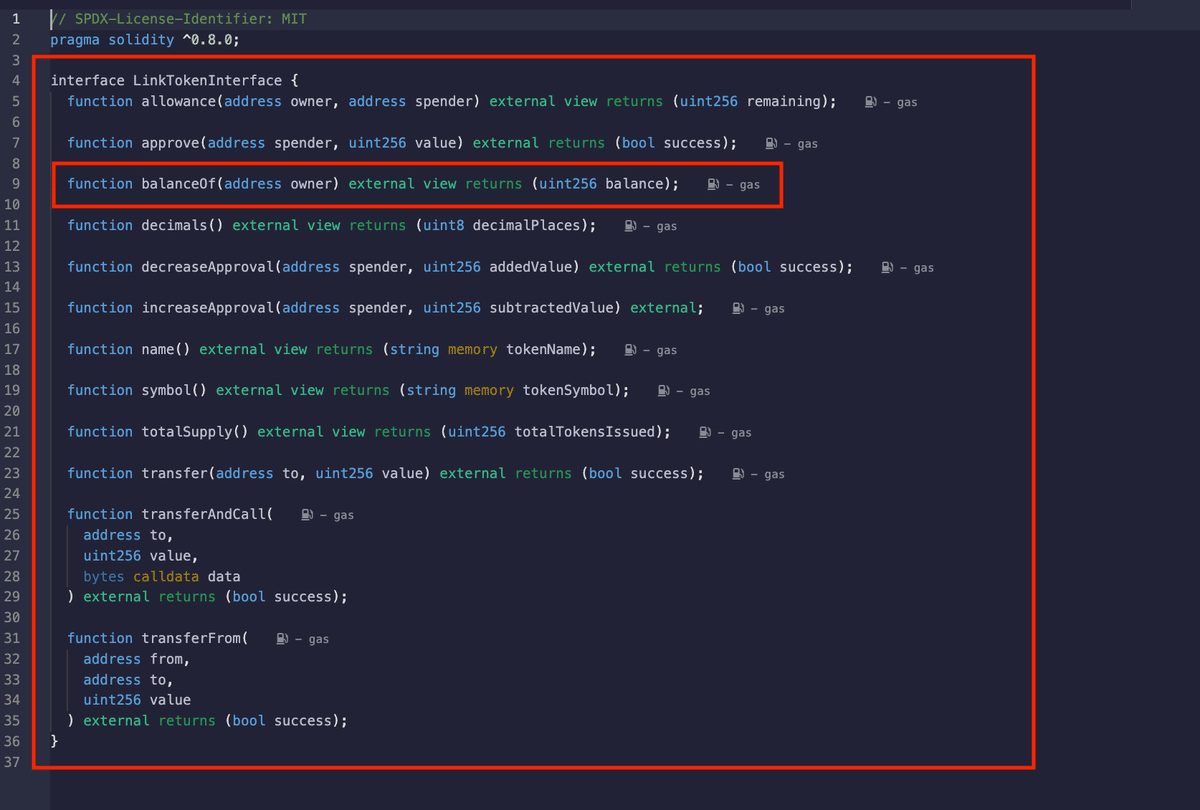Click the gas estimate icon on balanceOf line
The width and height of the screenshot is (1200, 810).
click(x=713, y=184)
